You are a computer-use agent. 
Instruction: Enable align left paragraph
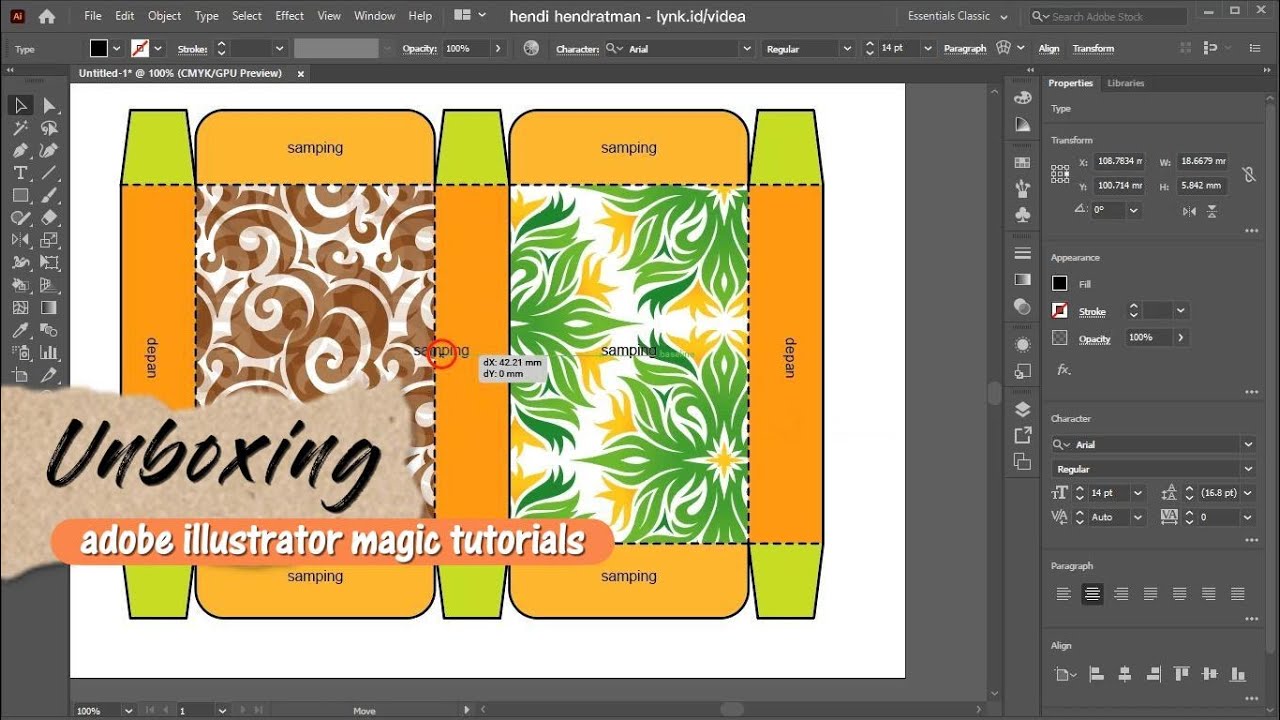click(x=1064, y=594)
